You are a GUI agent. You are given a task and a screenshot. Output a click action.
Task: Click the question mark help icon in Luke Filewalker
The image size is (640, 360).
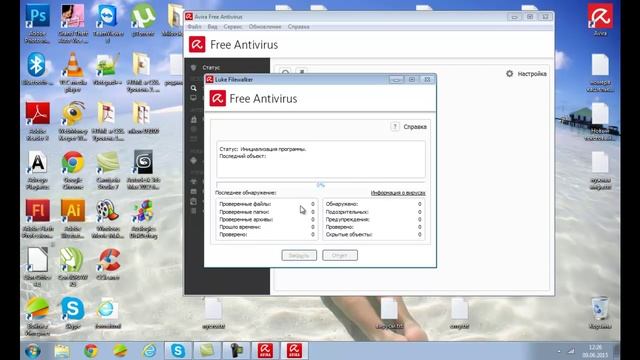[x=395, y=127]
